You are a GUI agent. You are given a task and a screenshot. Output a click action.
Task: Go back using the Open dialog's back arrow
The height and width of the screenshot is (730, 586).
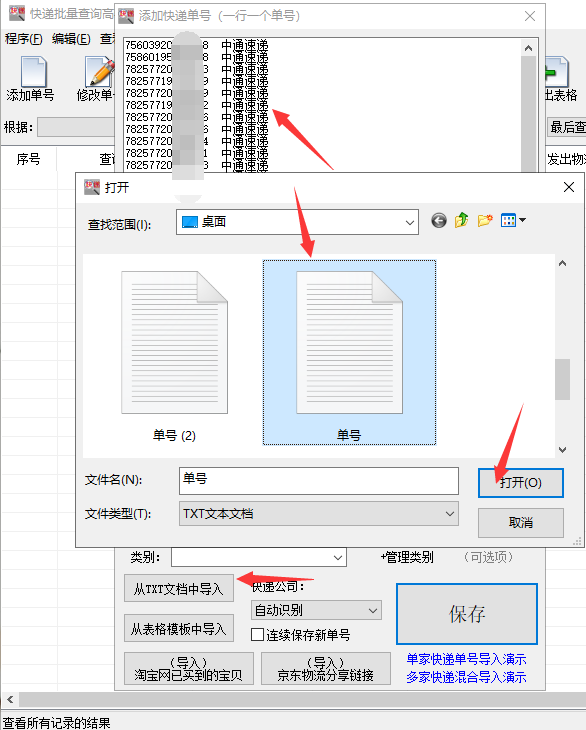click(x=438, y=220)
